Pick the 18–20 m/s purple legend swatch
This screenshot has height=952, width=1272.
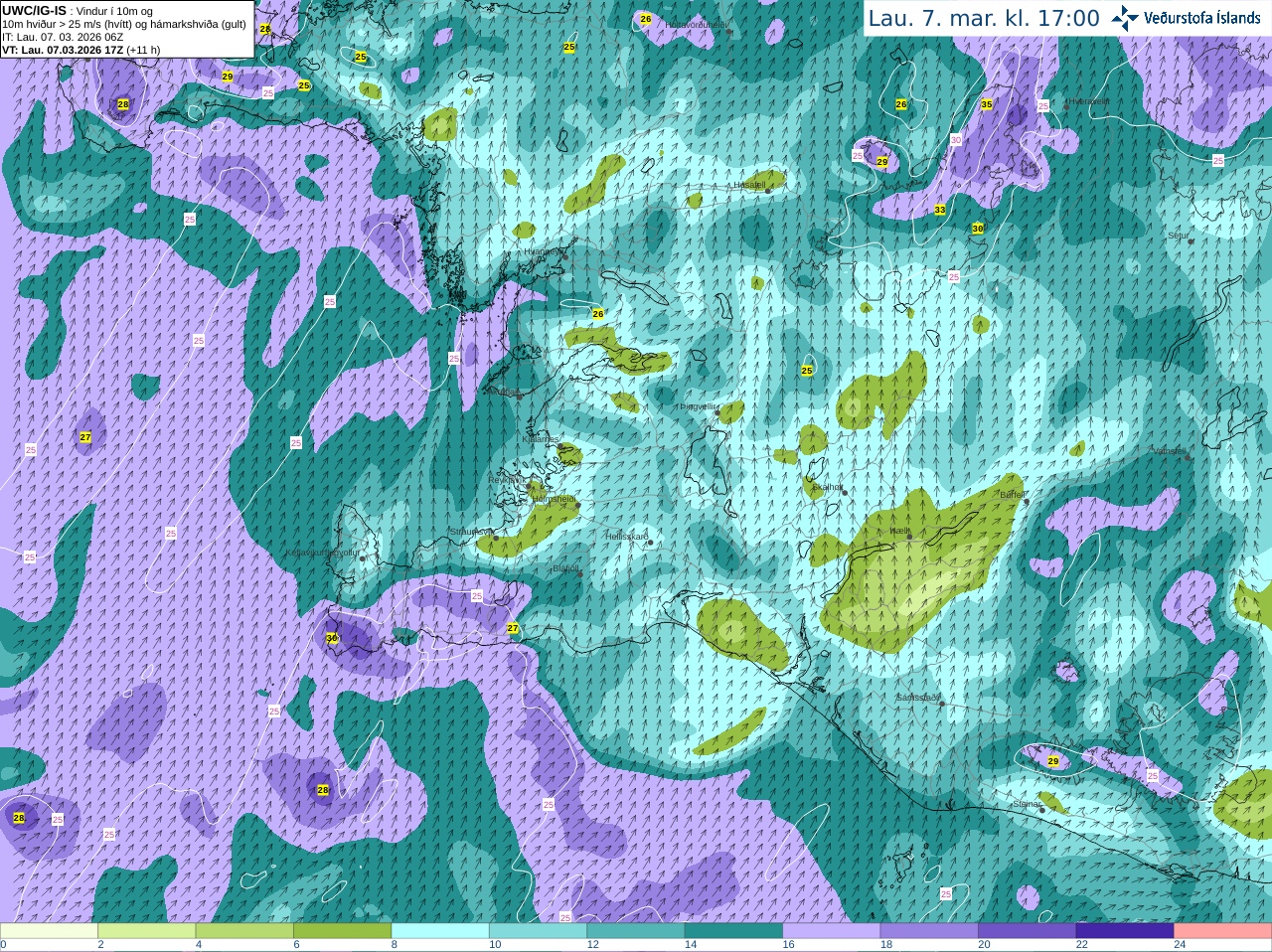pyautogui.click(x=929, y=931)
